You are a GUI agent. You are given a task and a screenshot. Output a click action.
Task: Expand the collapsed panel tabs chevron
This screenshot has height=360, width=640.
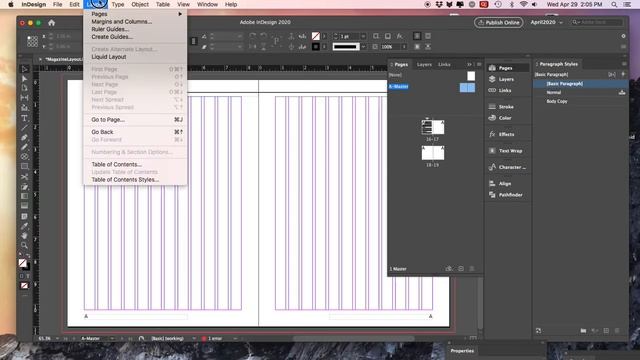point(469,64)
